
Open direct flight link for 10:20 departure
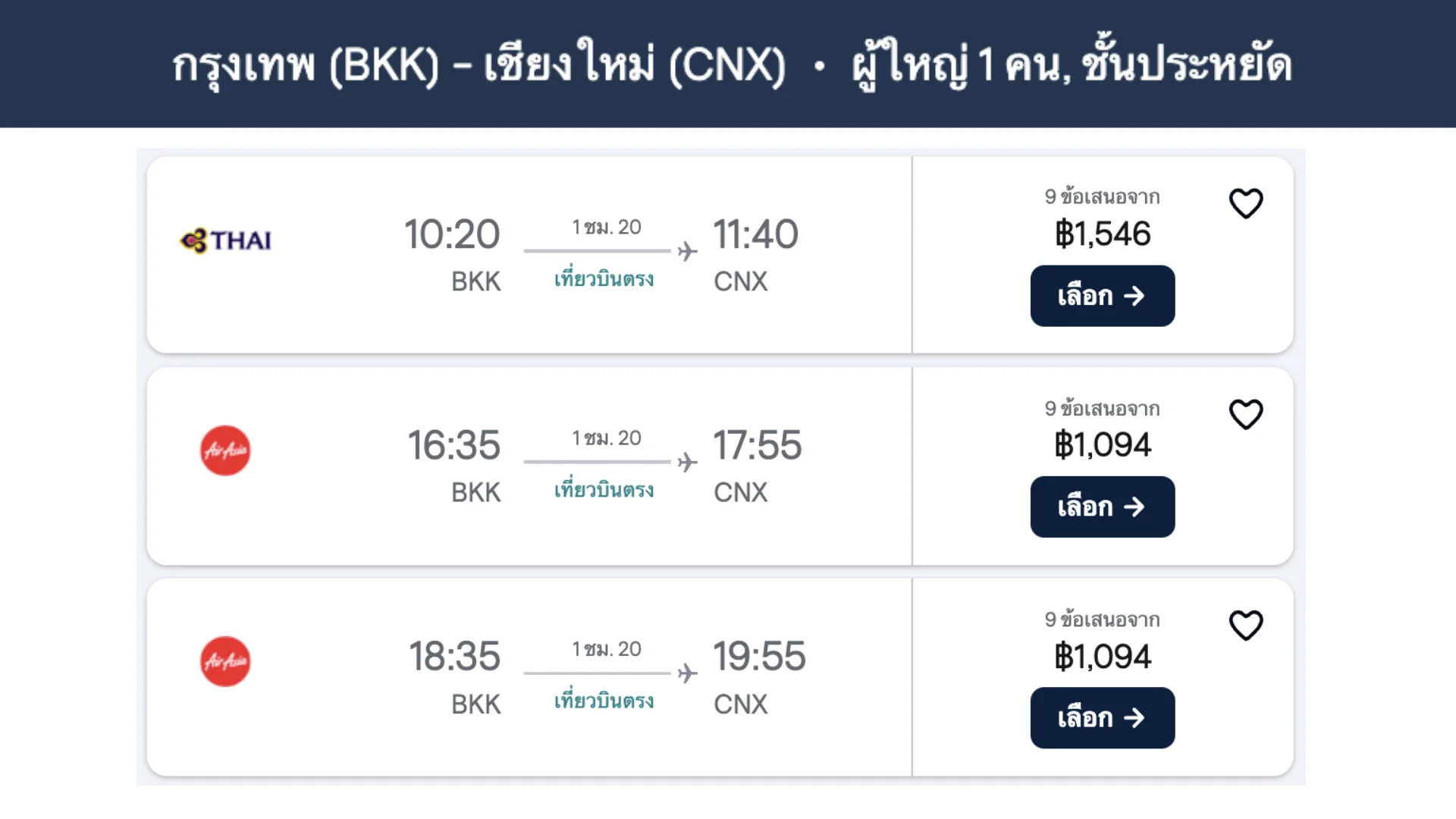[x=604, y=279]
